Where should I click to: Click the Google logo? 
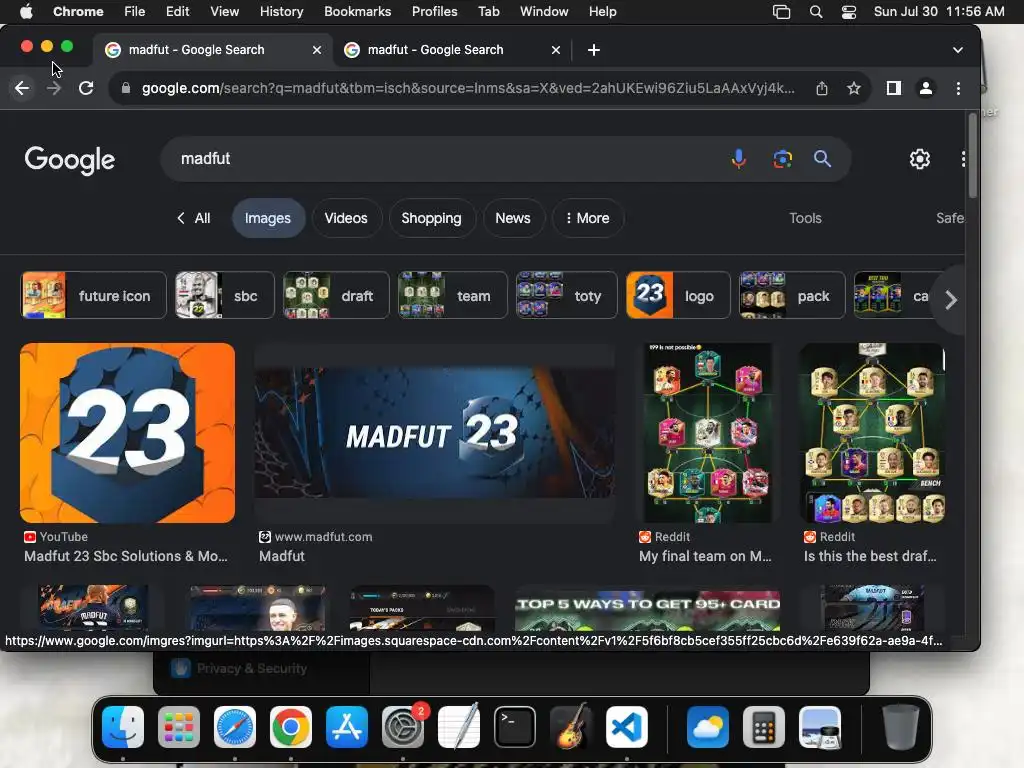pyautogui.click(x=70, y=160)
